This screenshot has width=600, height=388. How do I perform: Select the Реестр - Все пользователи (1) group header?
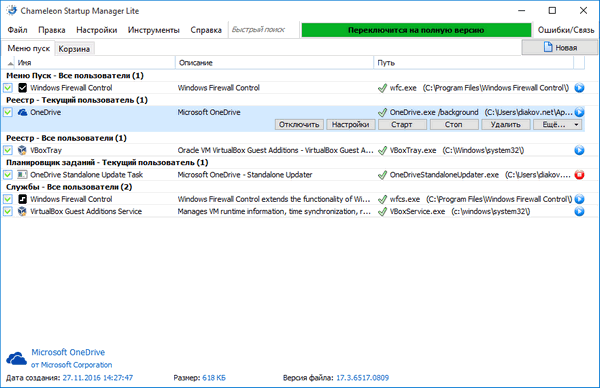pos(66,138)
